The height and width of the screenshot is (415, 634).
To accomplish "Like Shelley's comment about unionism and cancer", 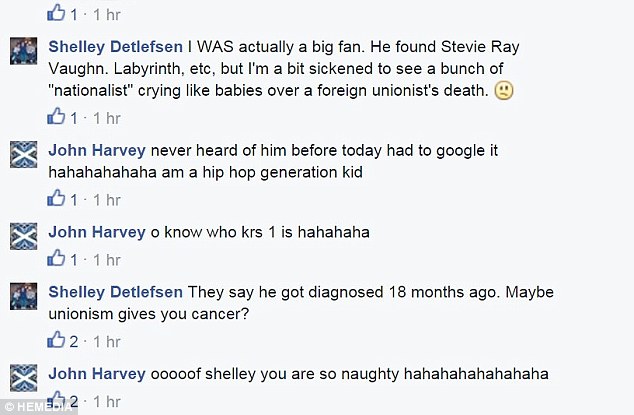I will [56, 340].
